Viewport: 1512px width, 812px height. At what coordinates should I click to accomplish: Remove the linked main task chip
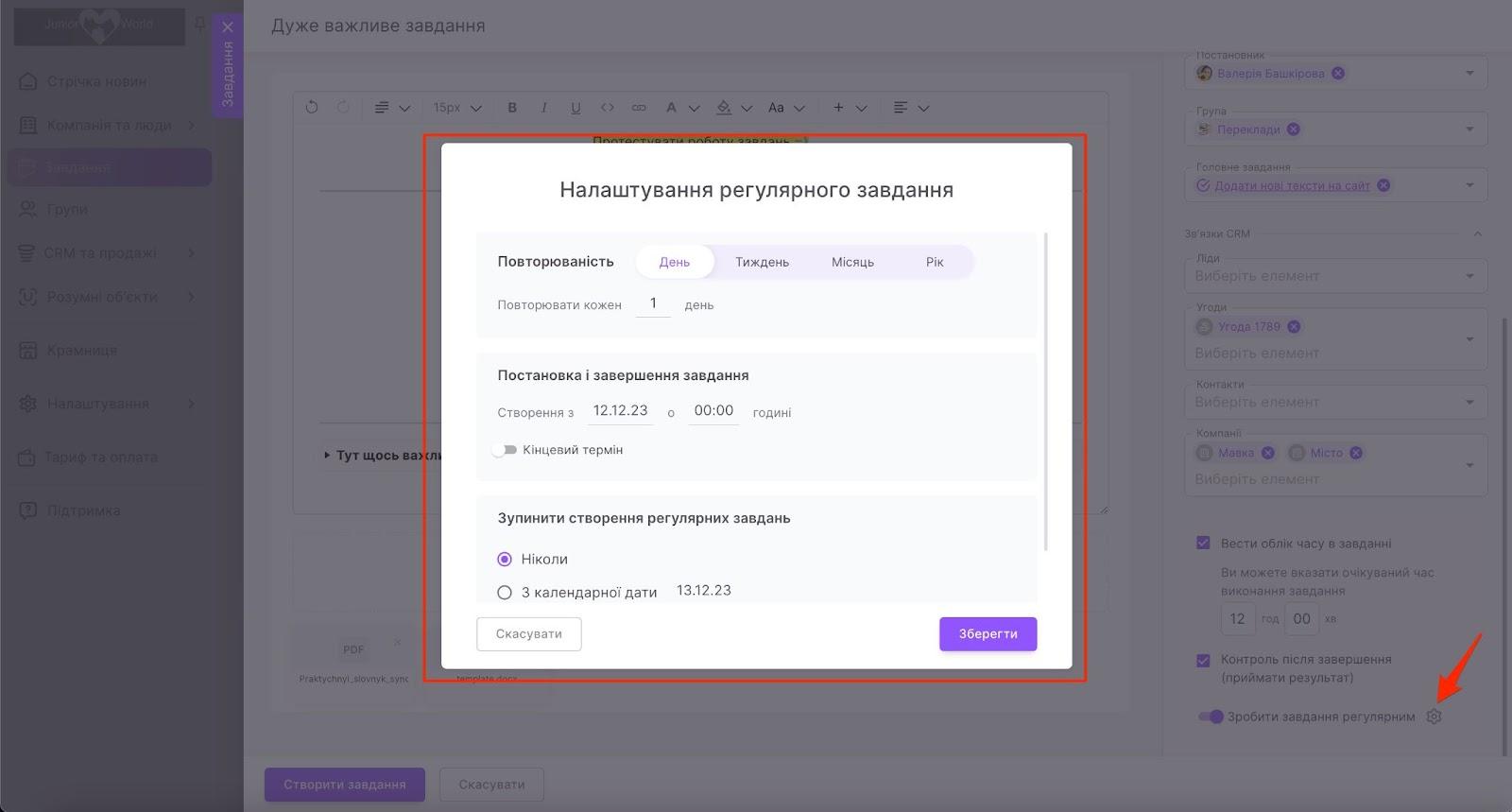pyautogui.click(x=1383, y=185)
